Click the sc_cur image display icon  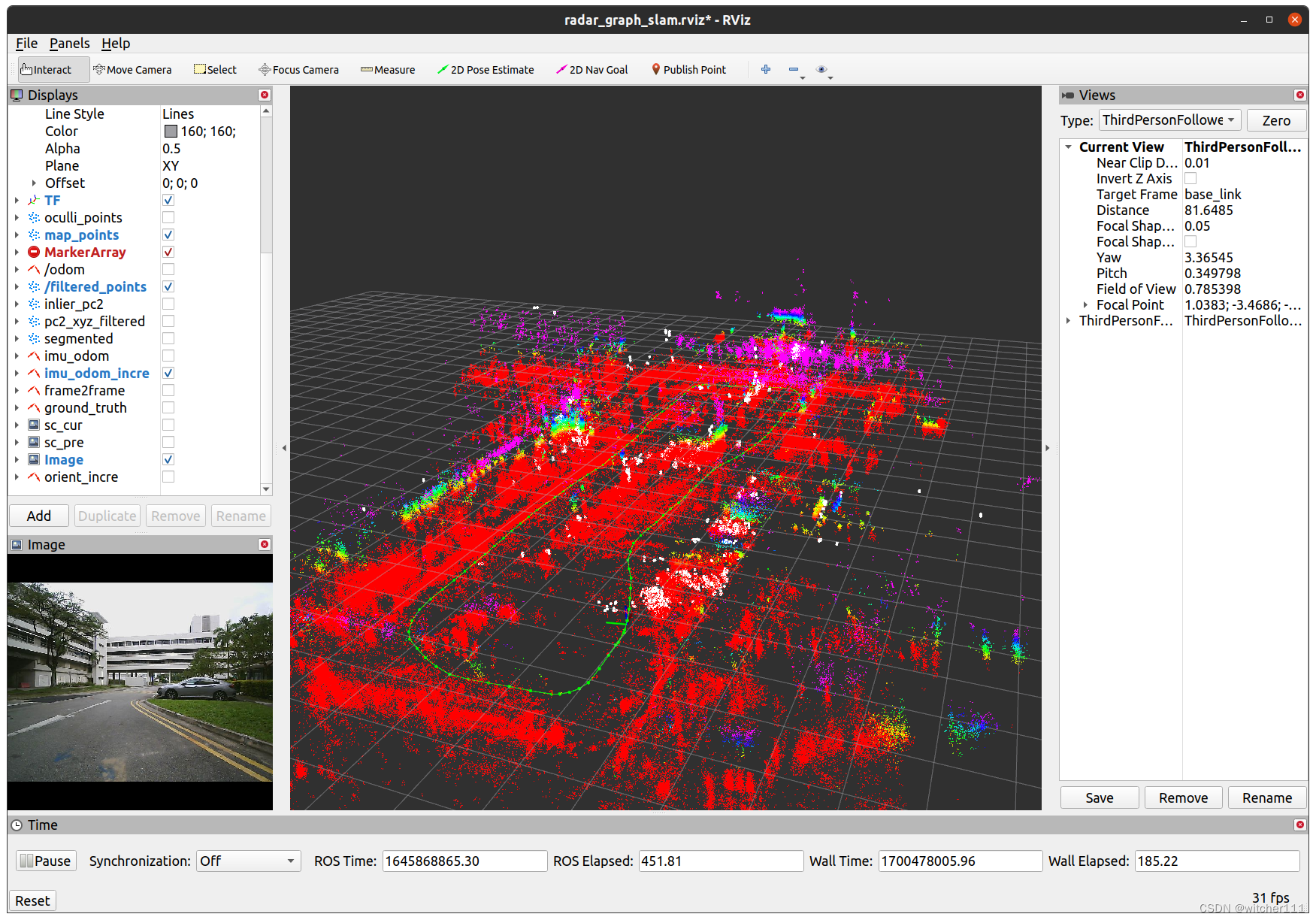(34, 425)
